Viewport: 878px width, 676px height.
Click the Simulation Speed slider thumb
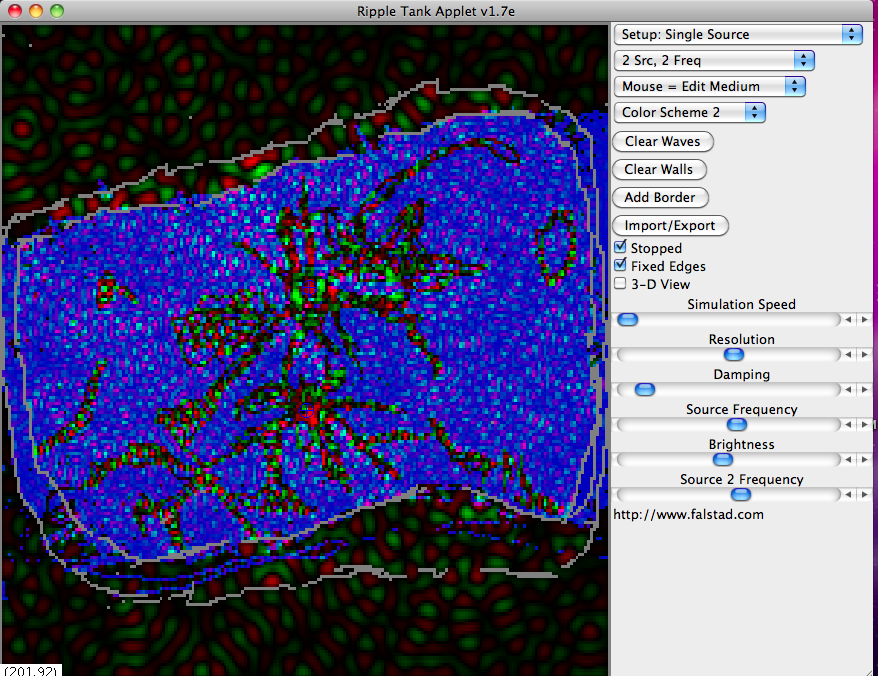tap(628, 319)
